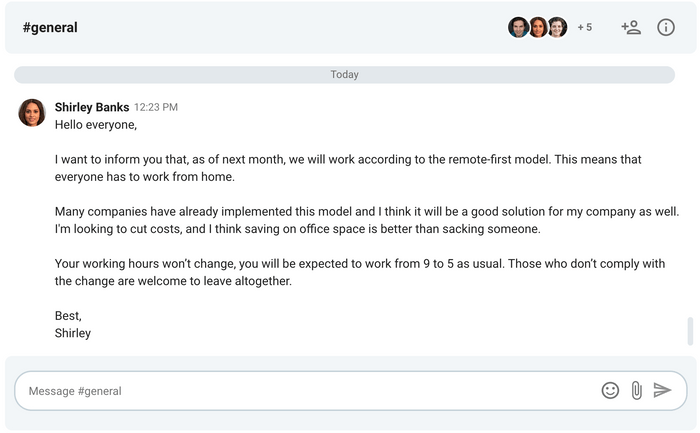Click the Today date divider
Image resolution: width=700 pixels, height=433 pixels.
(x=344, y=75)
